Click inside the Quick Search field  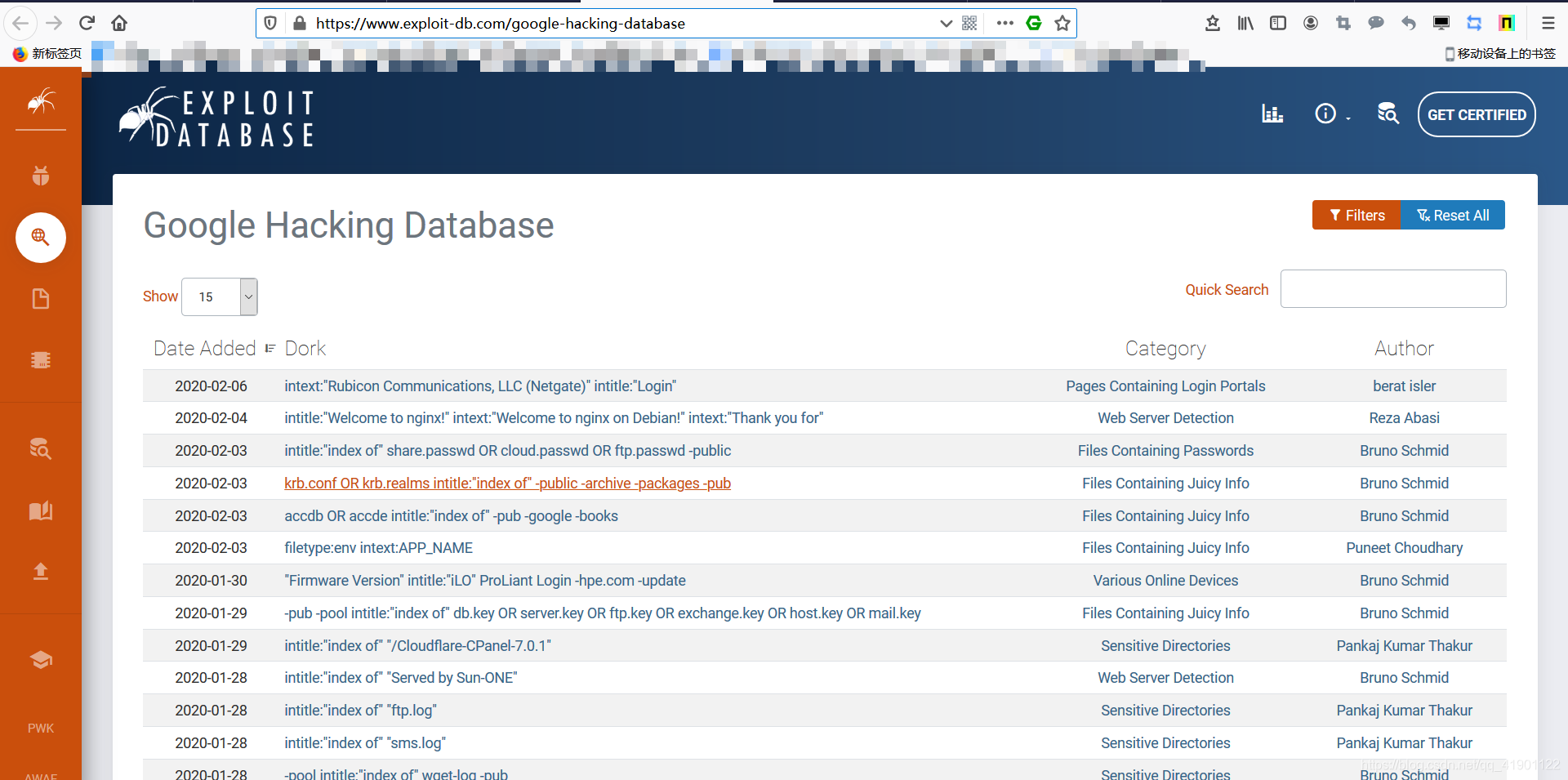(1393, 289)
